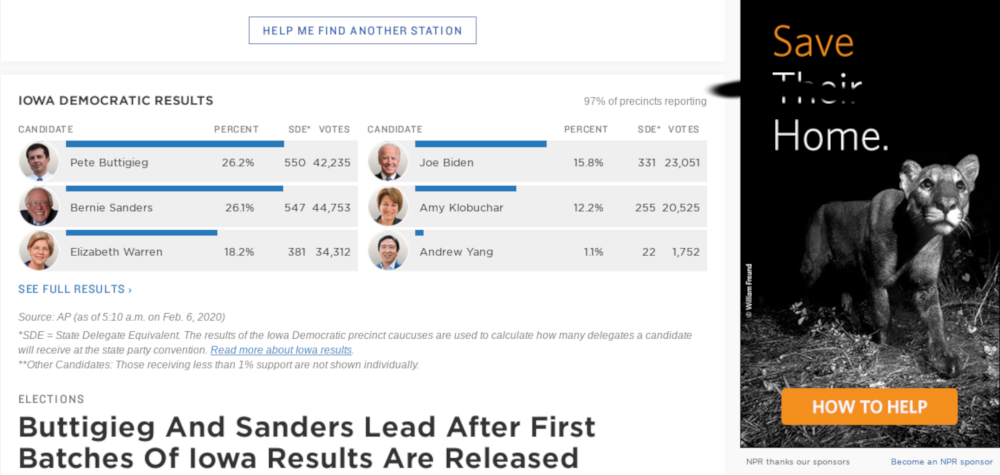
Task: Click Elizabeth Warren's candidate photo
Action: point(38,251)
